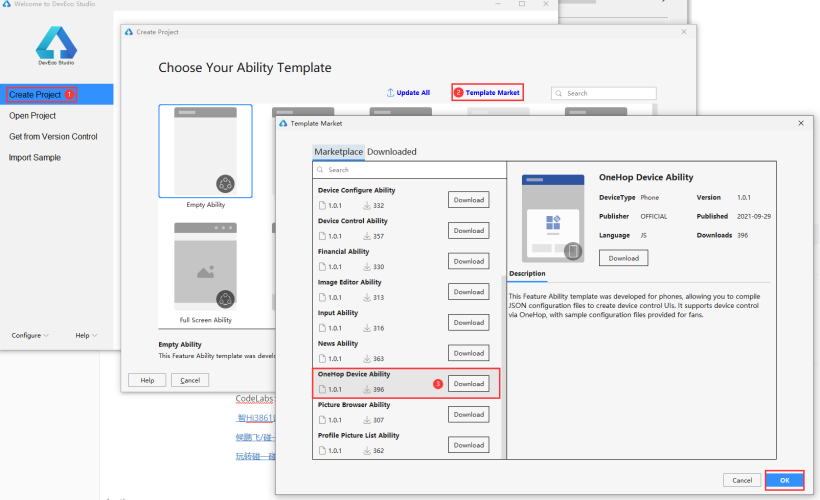Click the OneHop Device Ability preview image
Image resolution: width=820 pixels, height=500 pixels.
pos(553,218)
